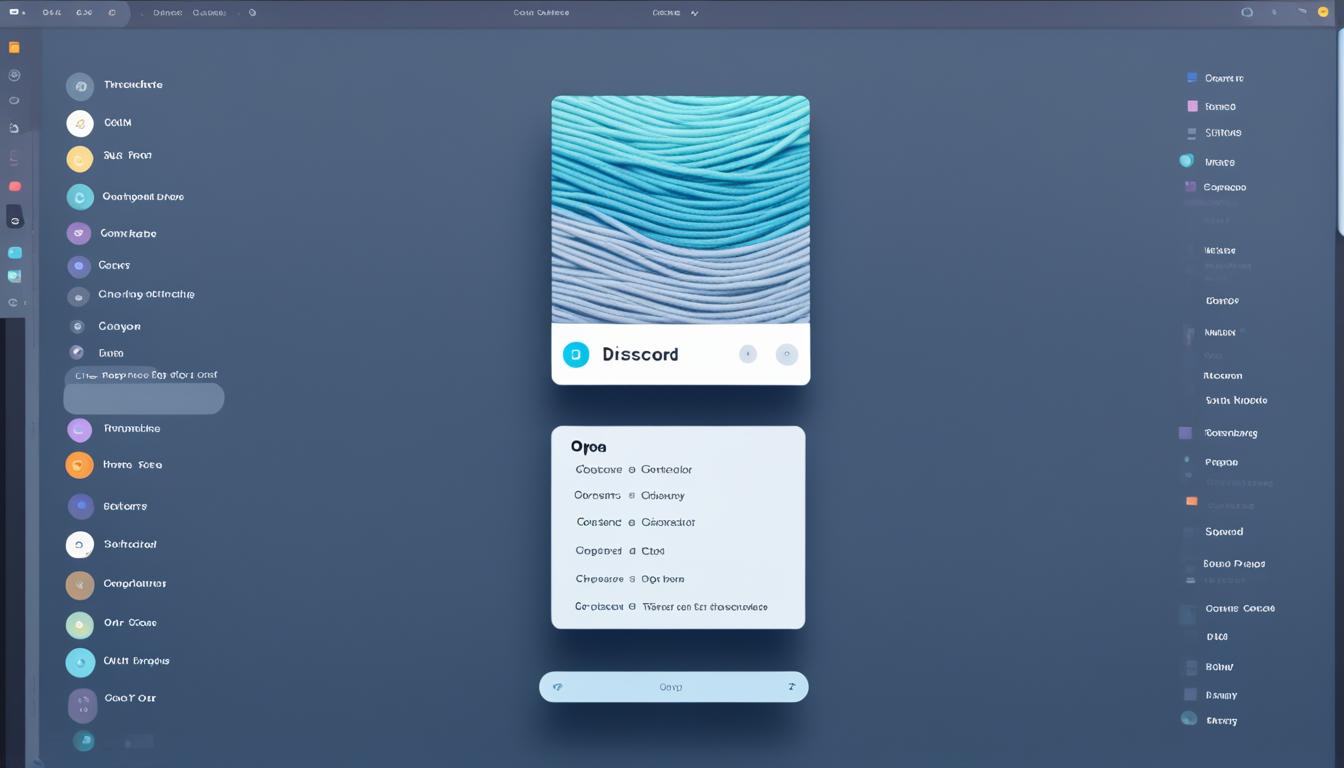Click the orange square icon in far-left dock

pyautogui.click(x=14, y=47)
